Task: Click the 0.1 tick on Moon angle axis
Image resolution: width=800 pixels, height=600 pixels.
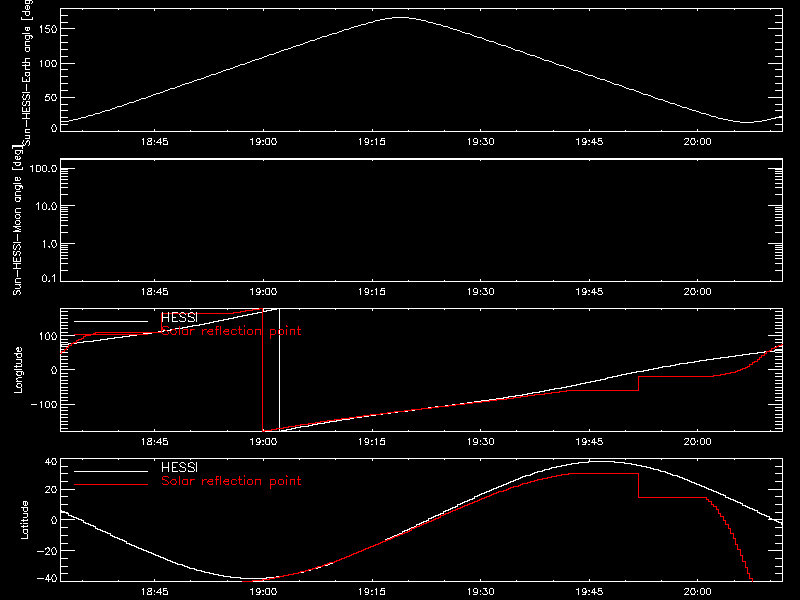Action: [49, 278]
